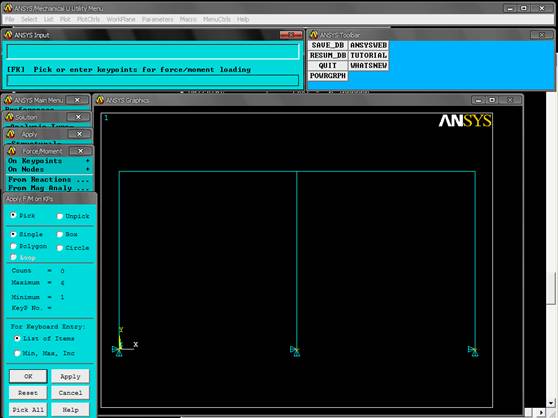The image size is (558, 418).
Task: Open the Help menu in Utility Menu
Action: click(x=243, y=19)
